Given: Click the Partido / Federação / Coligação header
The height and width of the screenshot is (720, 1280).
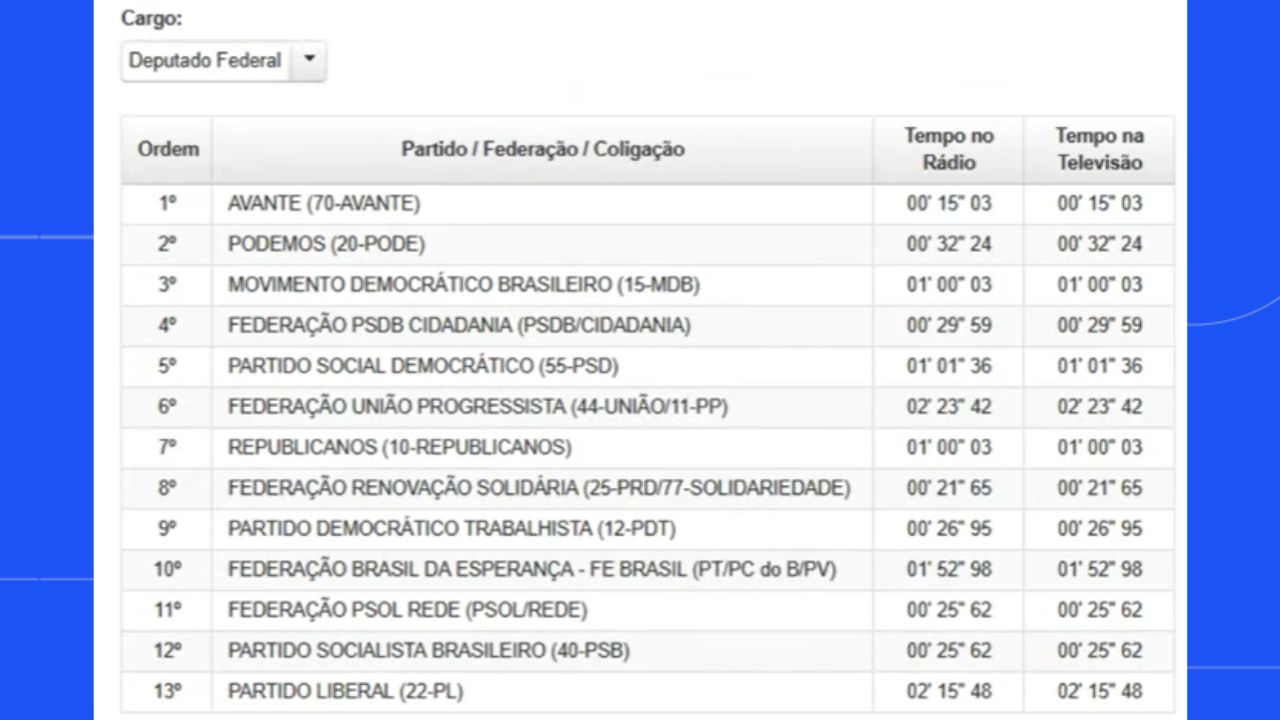Looking at the screenshot, I should click(x=543, y=149).
